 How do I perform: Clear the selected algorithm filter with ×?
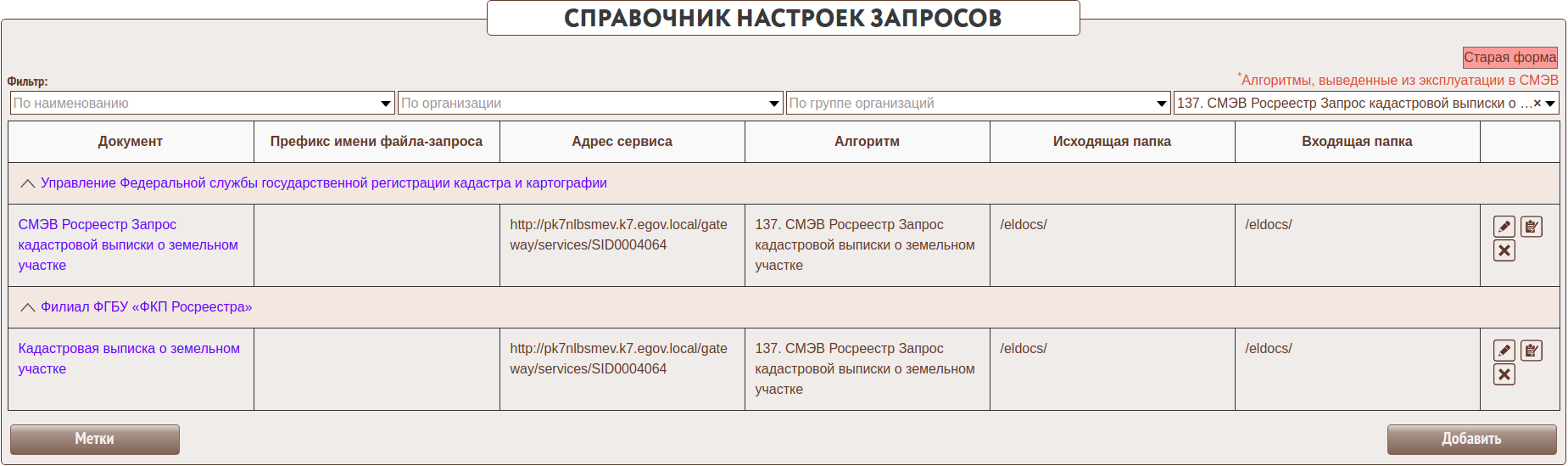click(x=1537, y=104)
